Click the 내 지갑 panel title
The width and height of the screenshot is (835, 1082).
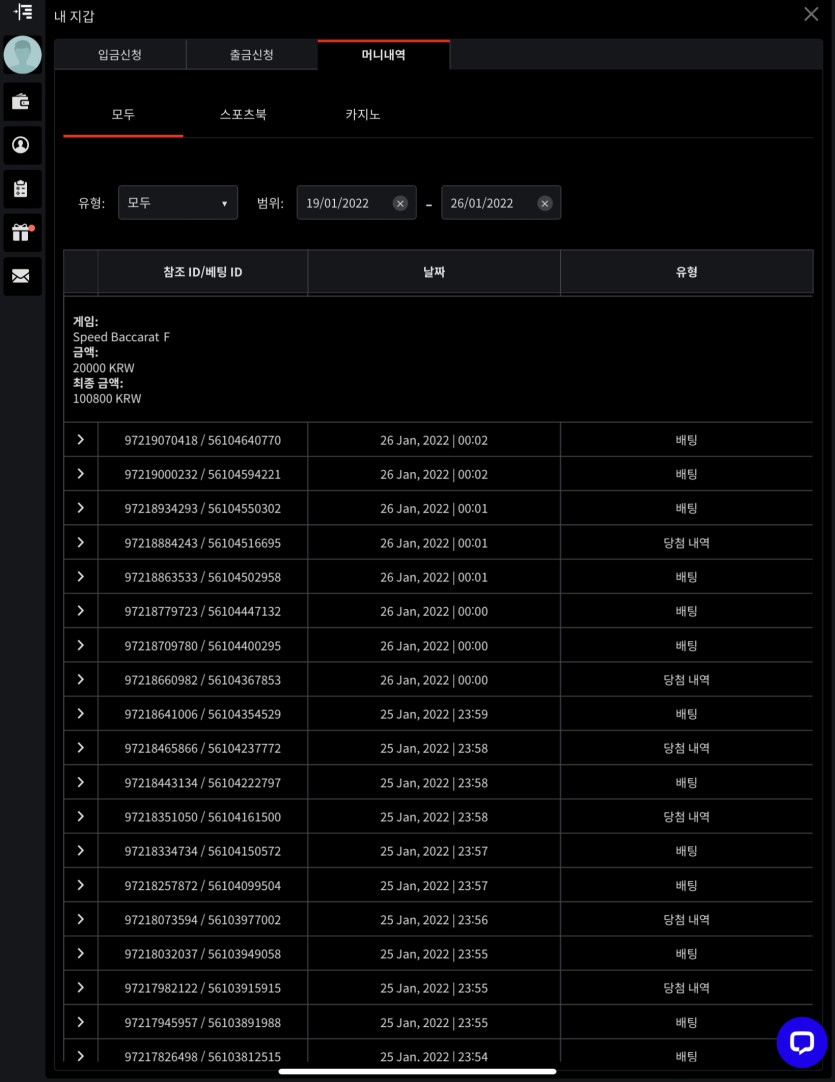click(74, 16)
